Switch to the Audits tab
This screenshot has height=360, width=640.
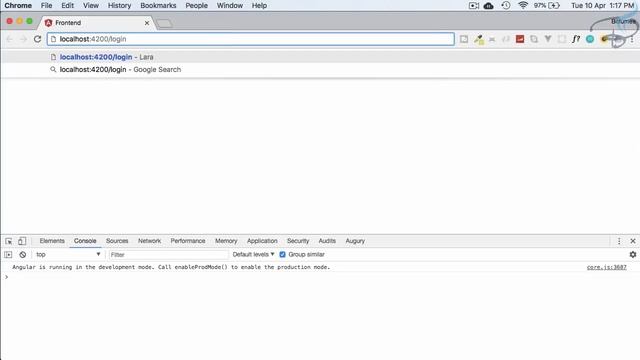coord(327,241)
